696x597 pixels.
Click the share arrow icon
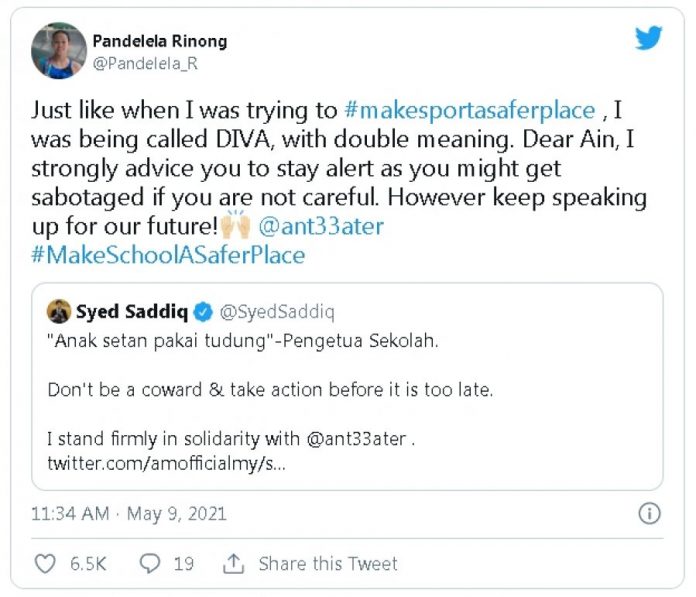pyautogui.click(x=234, y=564)
